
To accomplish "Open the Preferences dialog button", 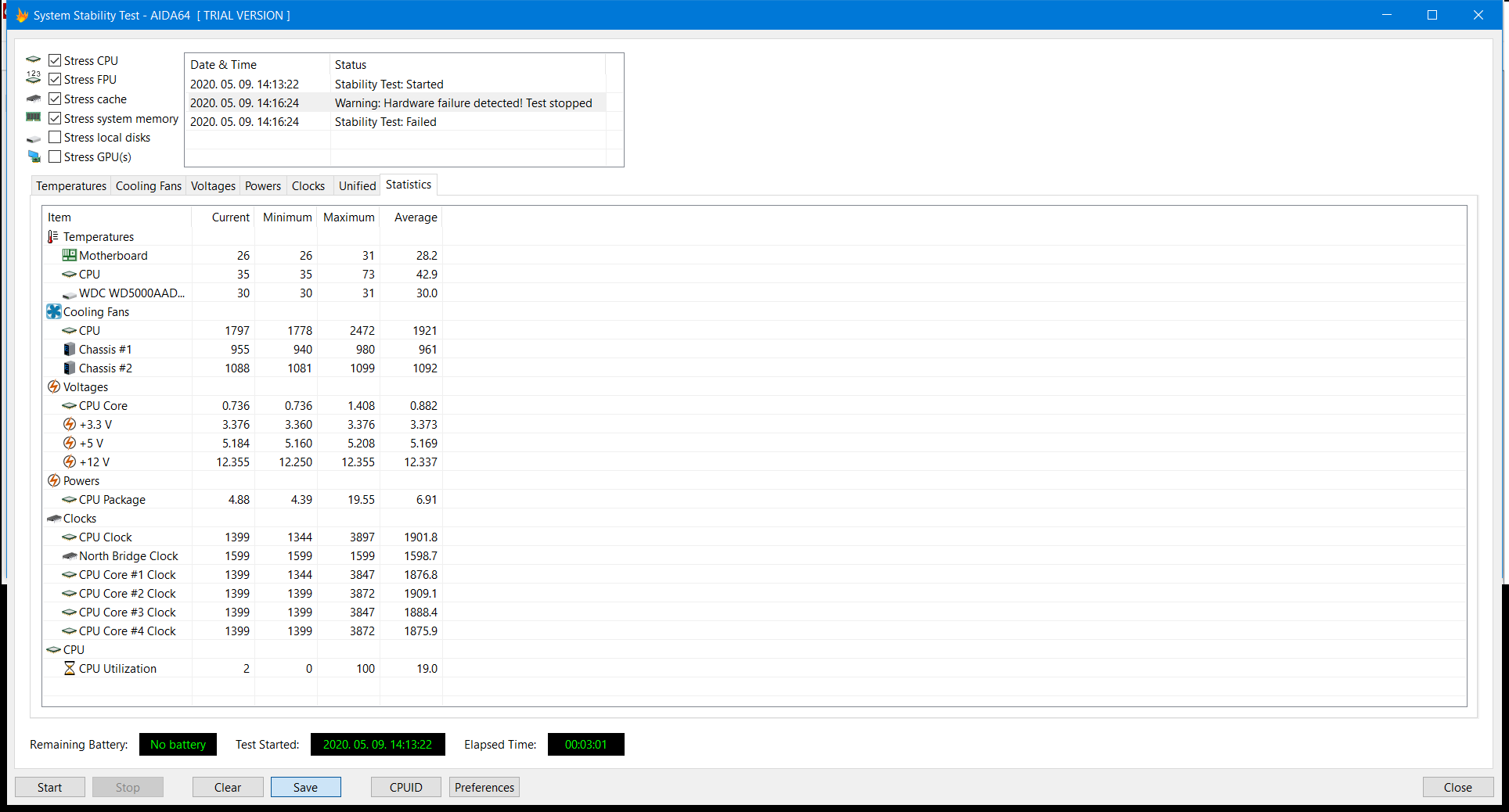I will (484, 787).
